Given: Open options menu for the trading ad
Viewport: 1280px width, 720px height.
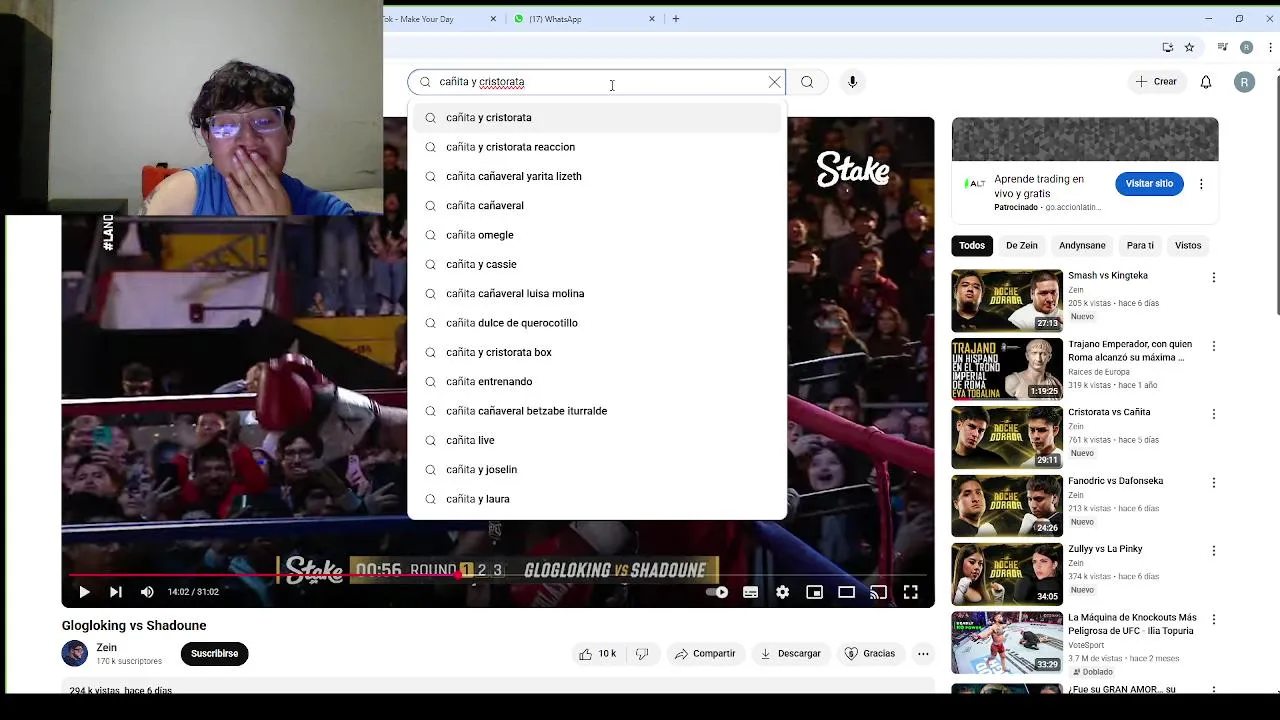Looking at the screenshot, I should 1201,184.
